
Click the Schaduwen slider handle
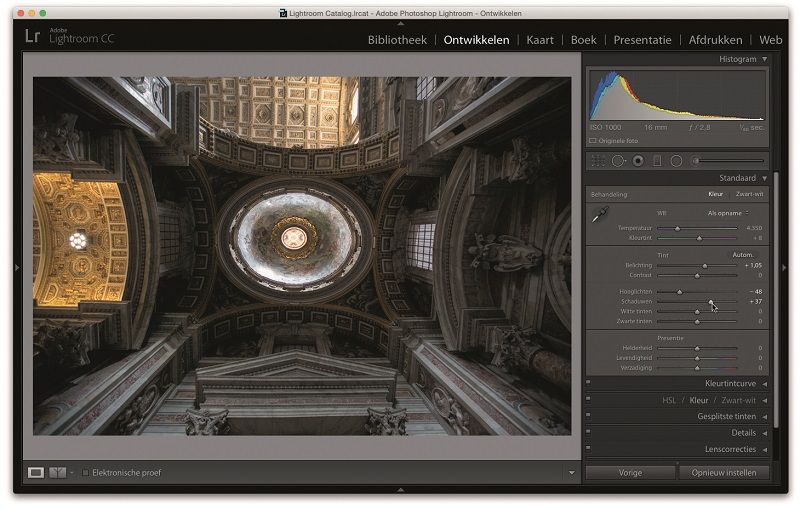711,301
